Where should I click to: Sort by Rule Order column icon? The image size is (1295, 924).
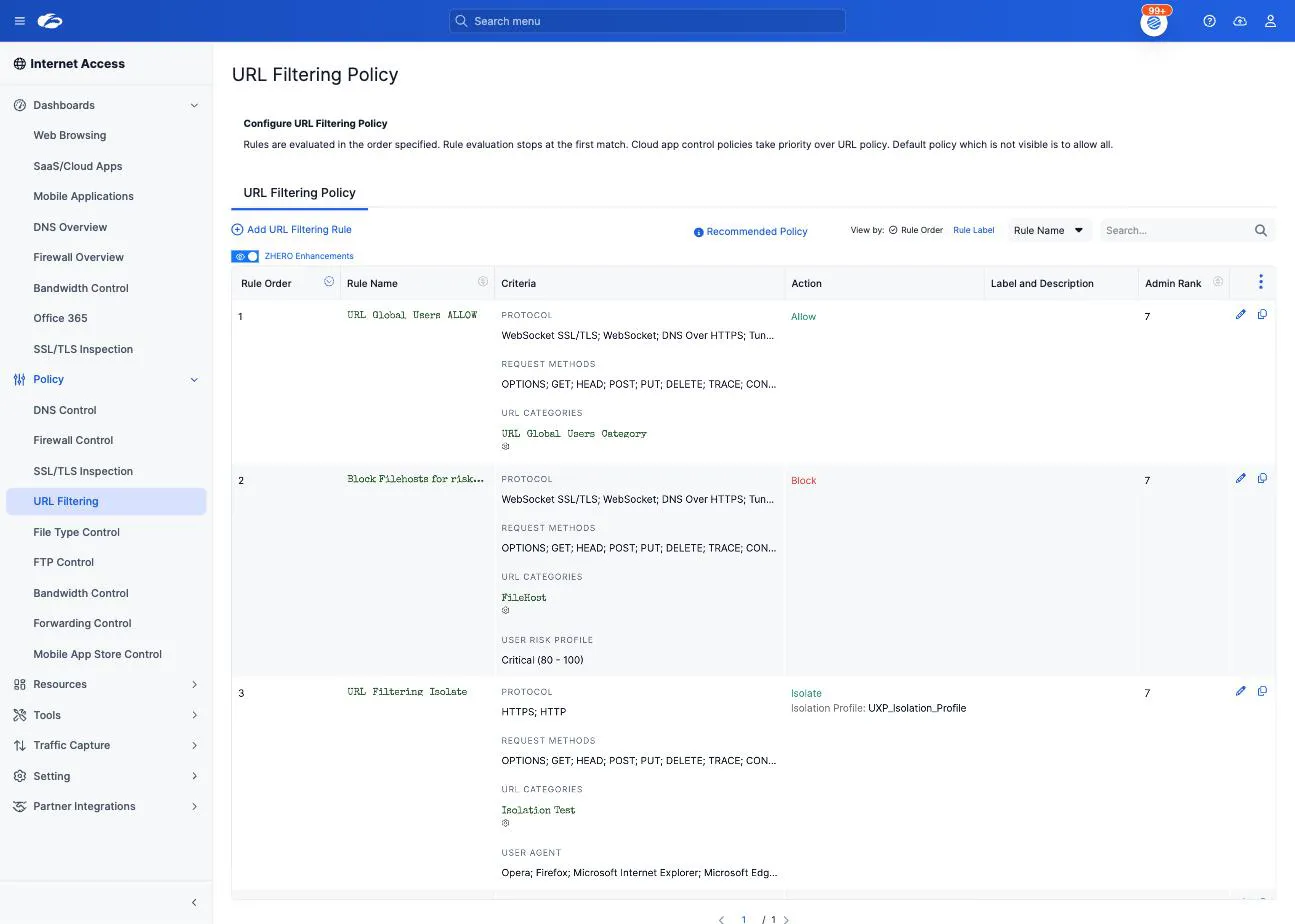click(x=329, y=282)
